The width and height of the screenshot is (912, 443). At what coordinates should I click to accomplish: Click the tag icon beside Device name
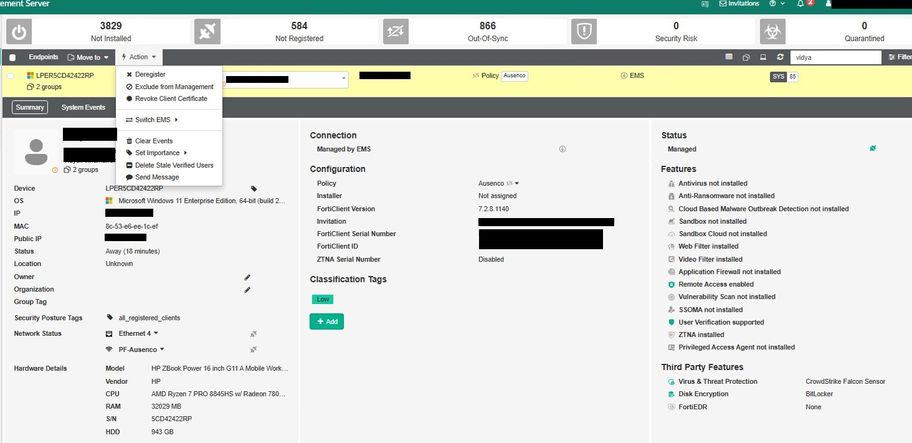254,188
